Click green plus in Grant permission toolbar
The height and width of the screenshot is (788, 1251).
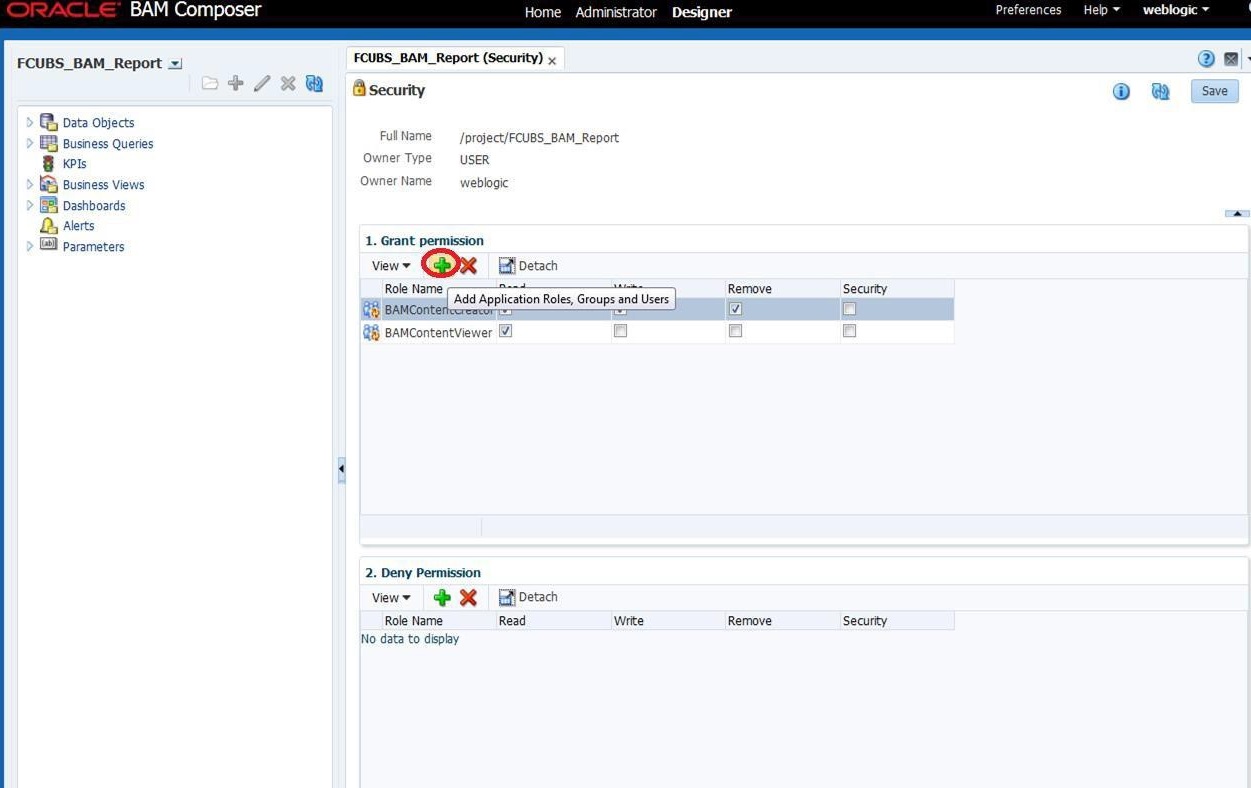[442, 265]
